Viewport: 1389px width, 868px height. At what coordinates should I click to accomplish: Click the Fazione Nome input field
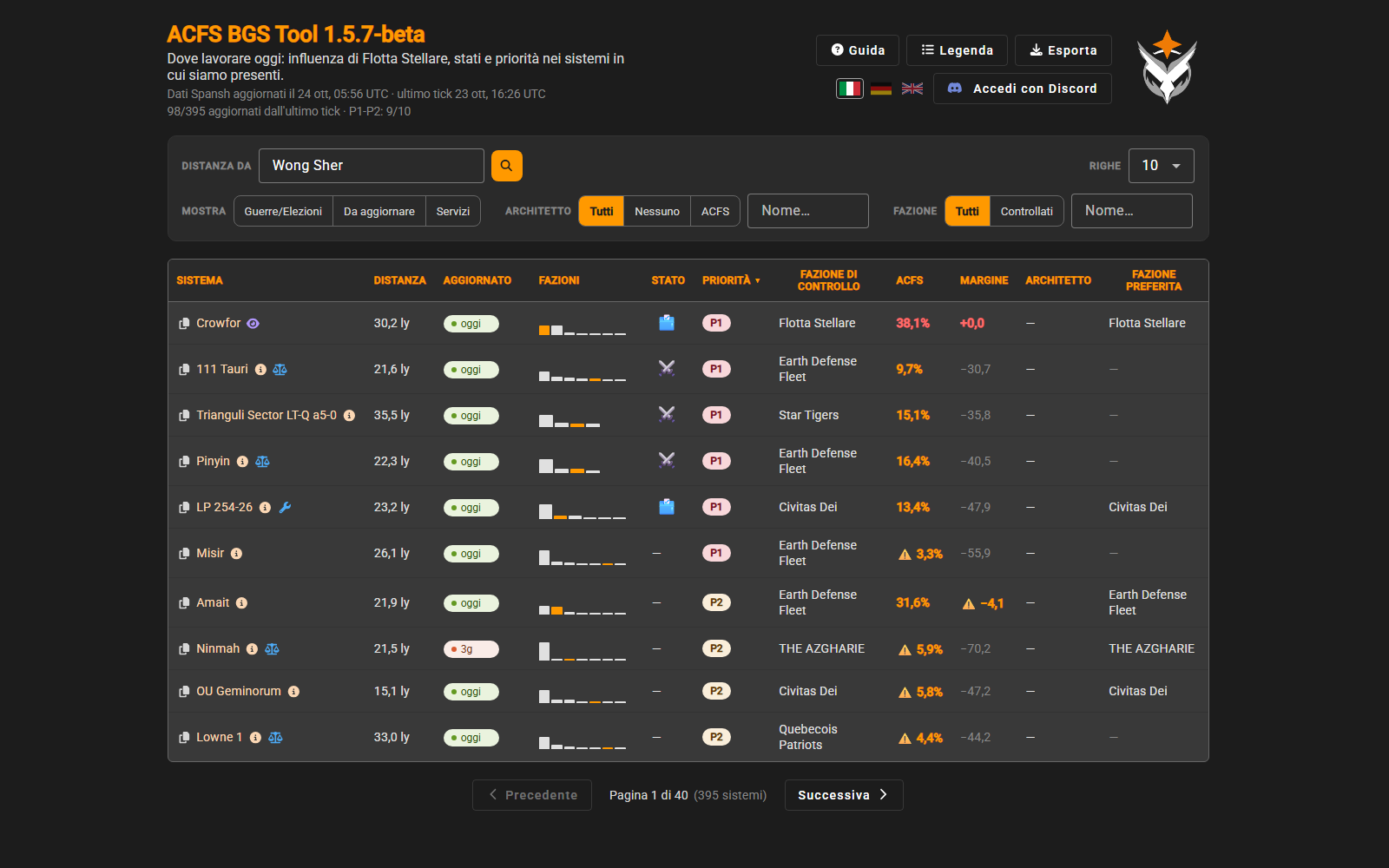[1132, 211]
